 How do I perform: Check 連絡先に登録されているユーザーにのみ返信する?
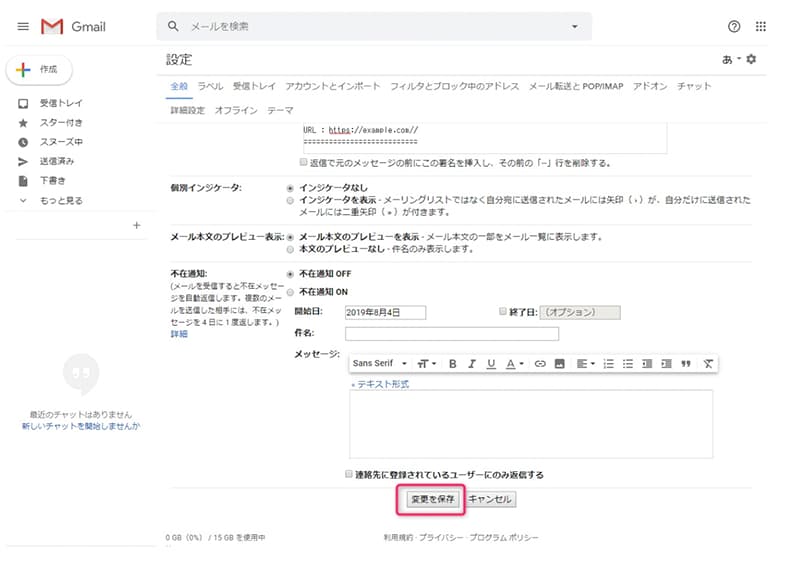pyautogui.click(x=349, y=474)
